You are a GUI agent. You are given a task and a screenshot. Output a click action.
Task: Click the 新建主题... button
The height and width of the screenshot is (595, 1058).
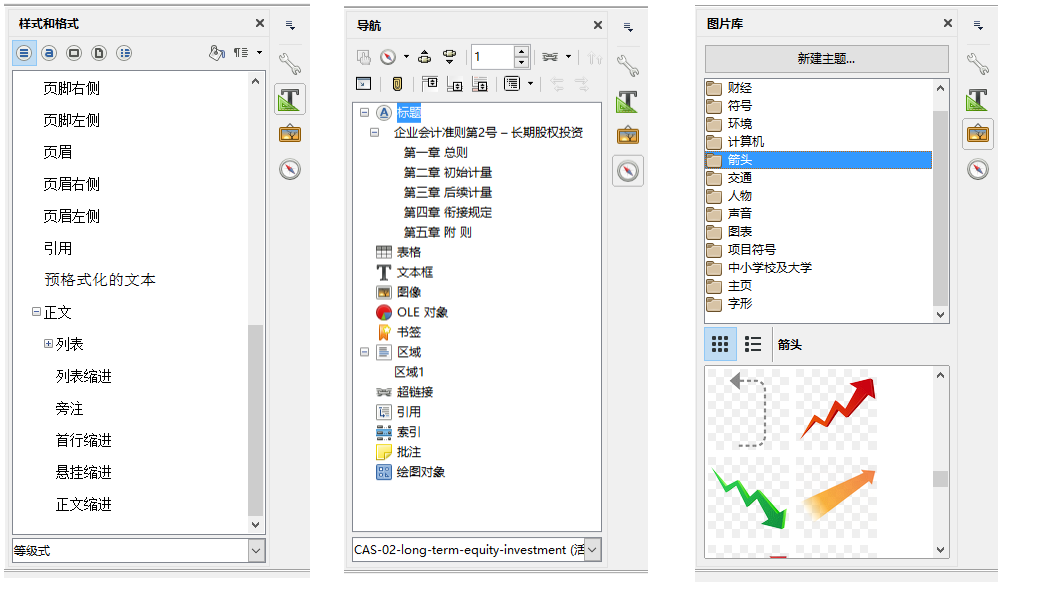click(x=827, y=59)
